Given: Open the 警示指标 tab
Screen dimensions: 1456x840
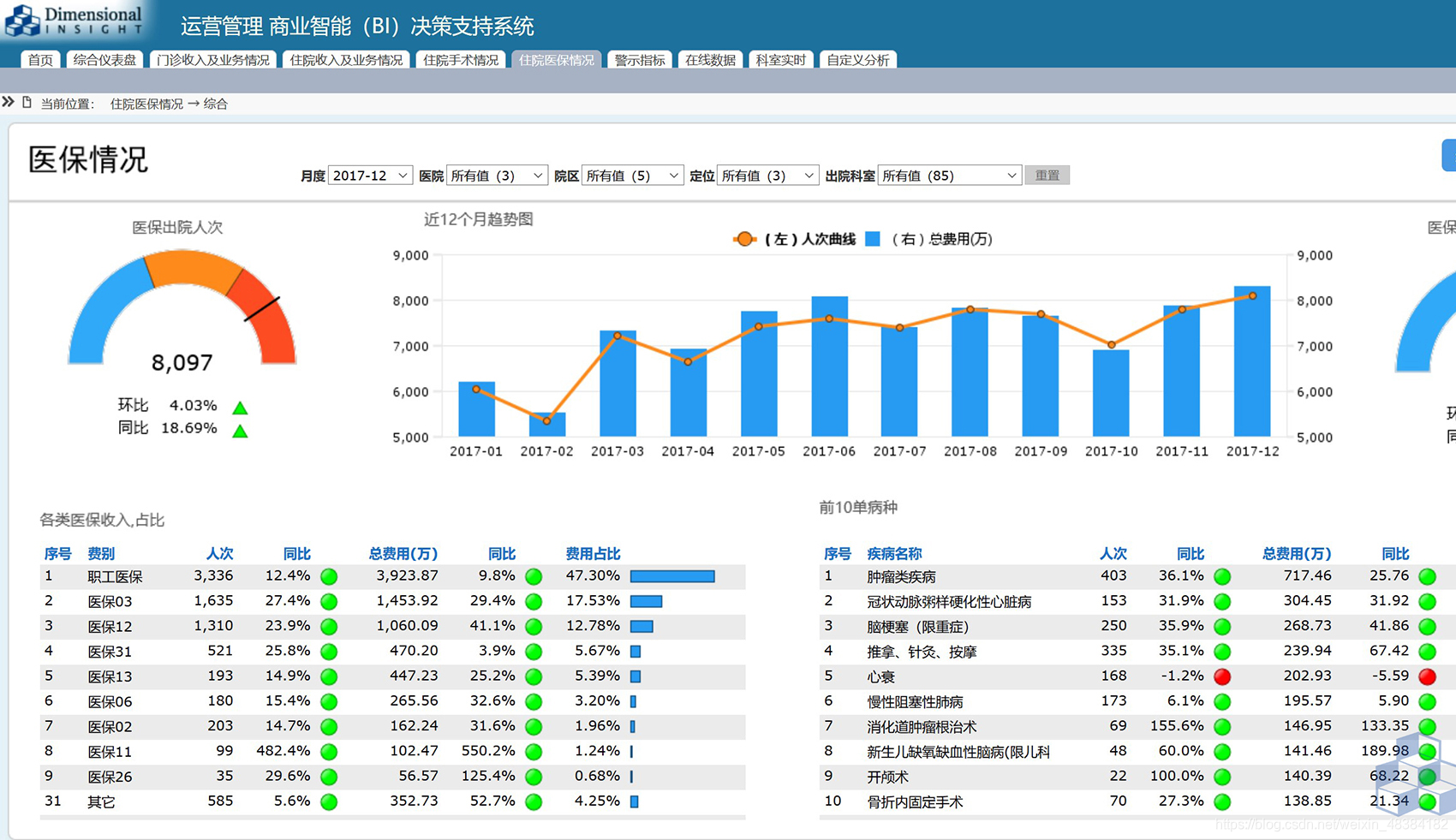Looking at the screenshot, I should (x=640, y=60).
